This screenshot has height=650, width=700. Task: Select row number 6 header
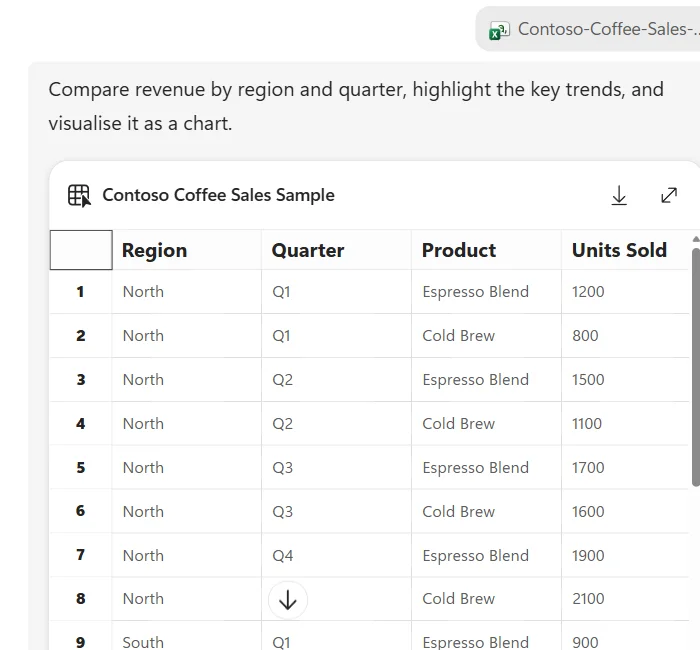click(x=81, y=511)
